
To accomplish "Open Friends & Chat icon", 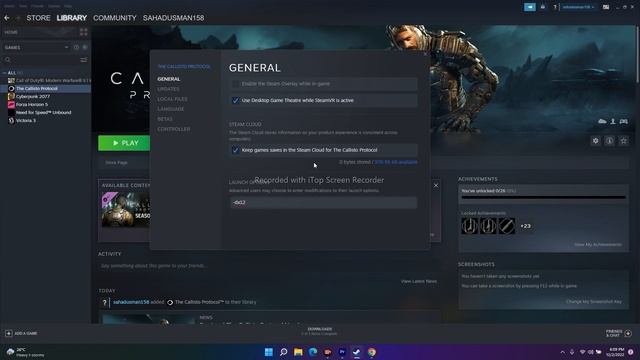I will (x=628, y=333).
